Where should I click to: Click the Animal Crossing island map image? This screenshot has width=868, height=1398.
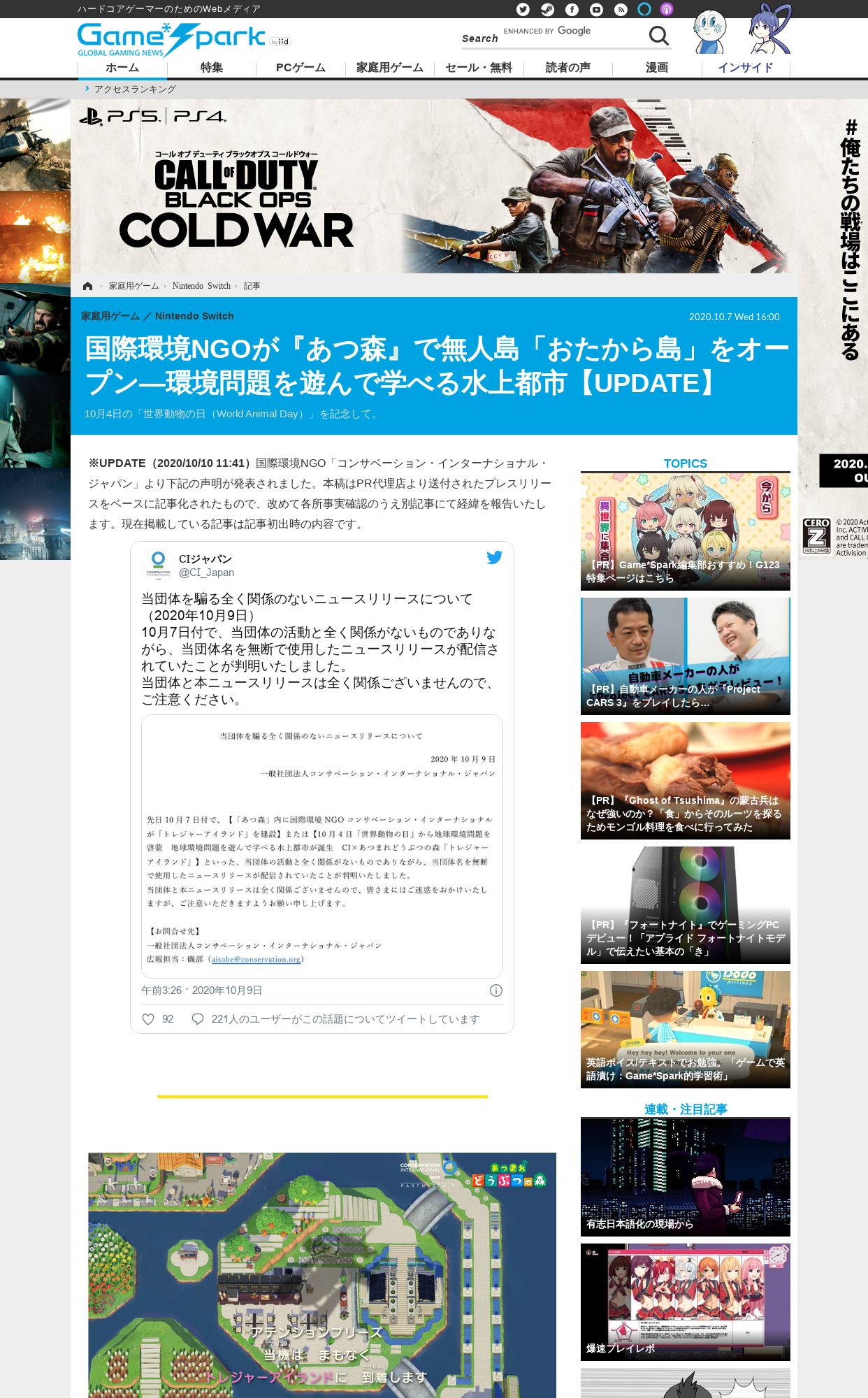point(322,1275)
